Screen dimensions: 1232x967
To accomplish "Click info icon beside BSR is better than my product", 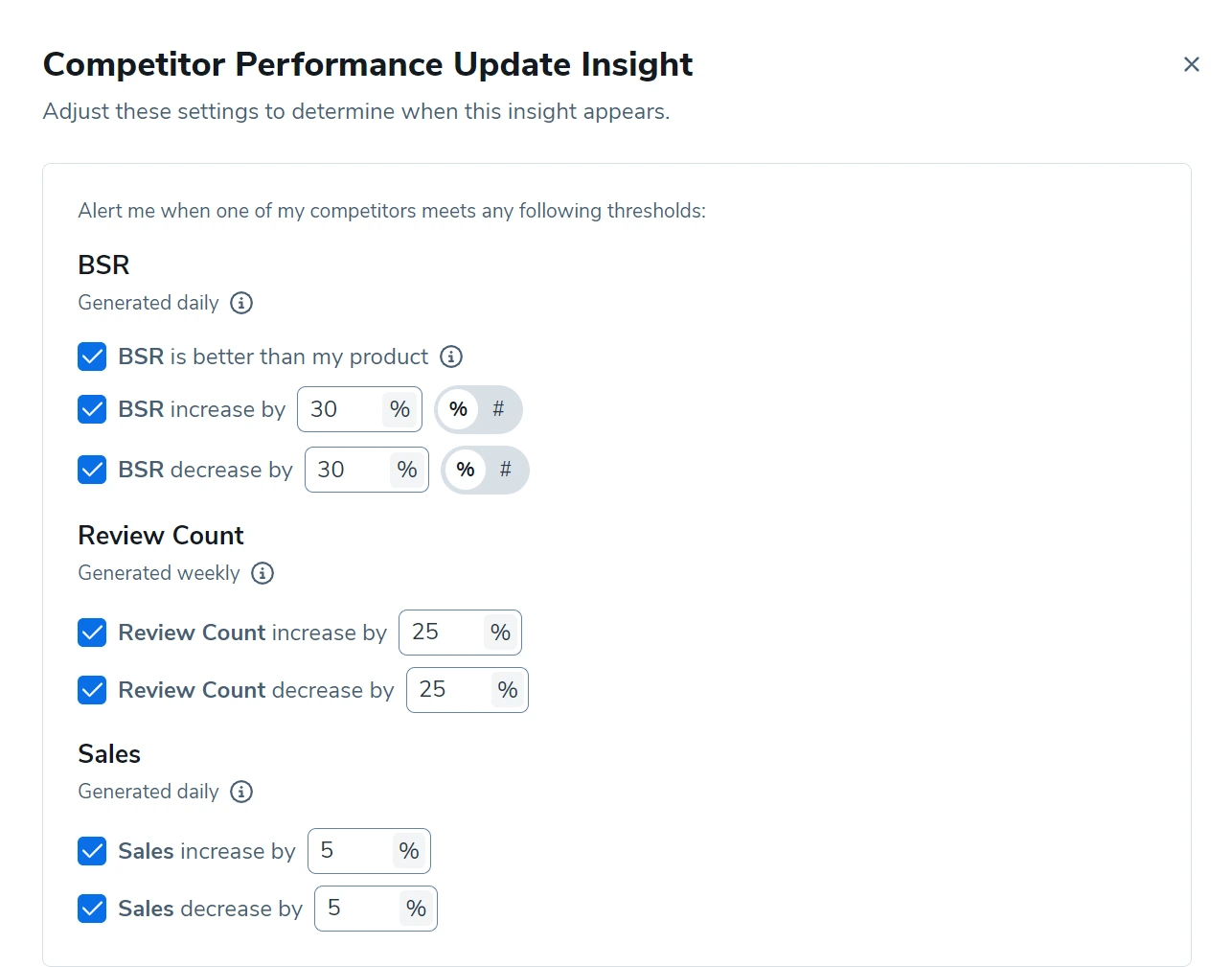I will pos(451,357).
